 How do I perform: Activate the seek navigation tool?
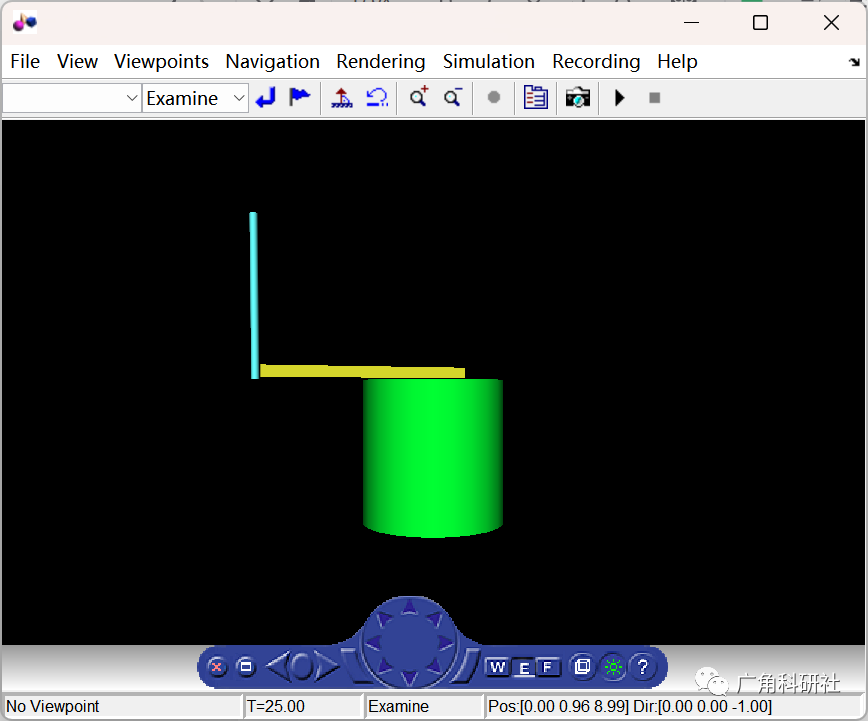pos(341,97)
